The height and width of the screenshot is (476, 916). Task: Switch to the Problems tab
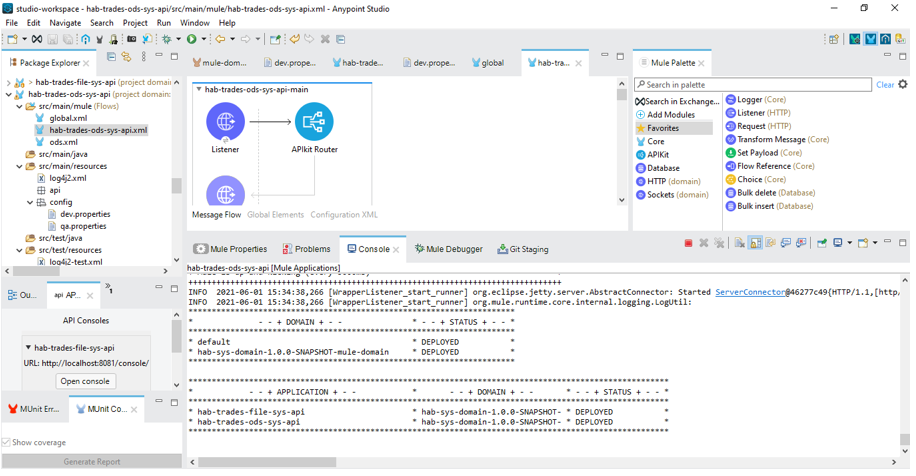click(307, 249)
